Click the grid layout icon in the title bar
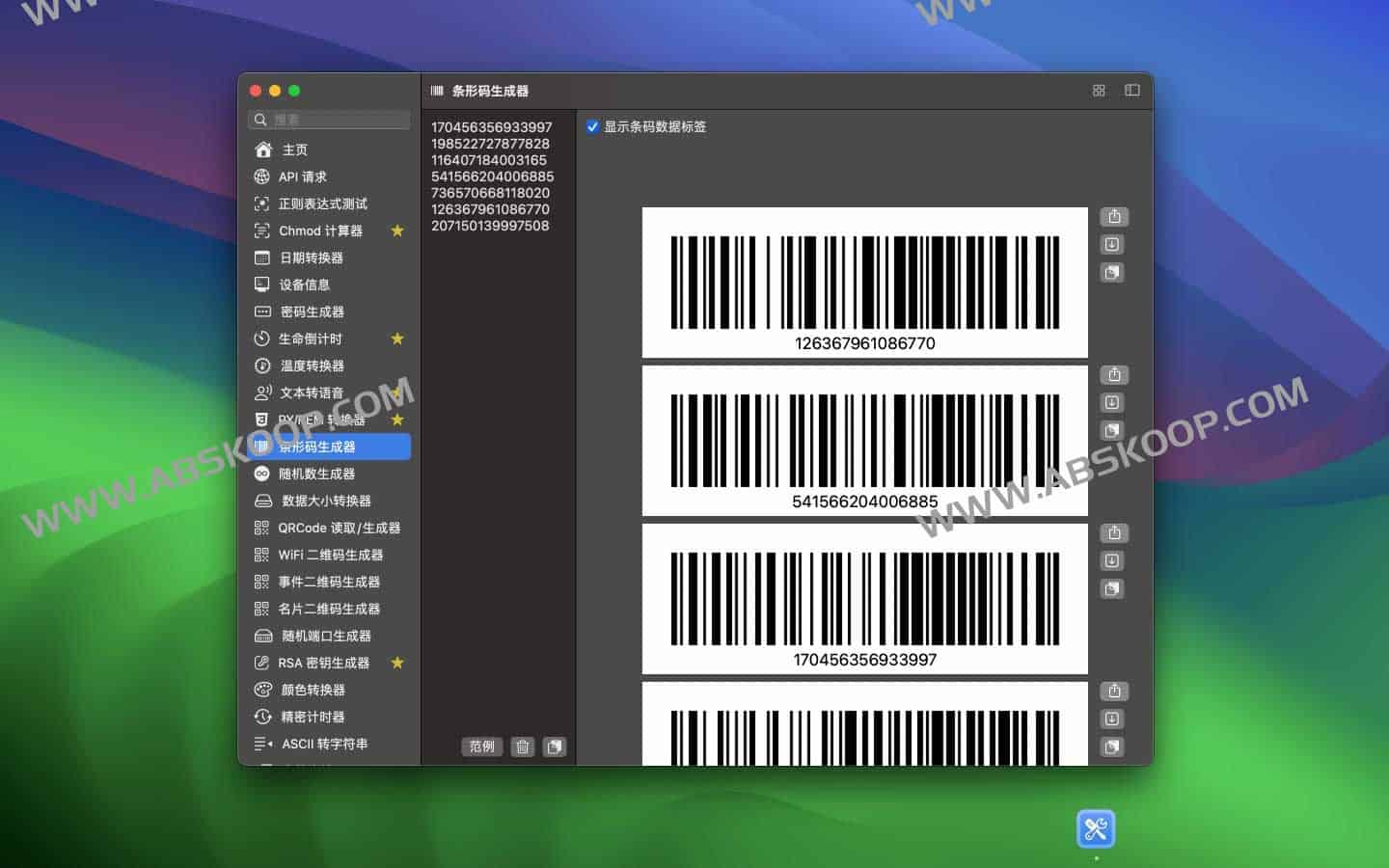 pyautogui.click(x=1098, y=90)
